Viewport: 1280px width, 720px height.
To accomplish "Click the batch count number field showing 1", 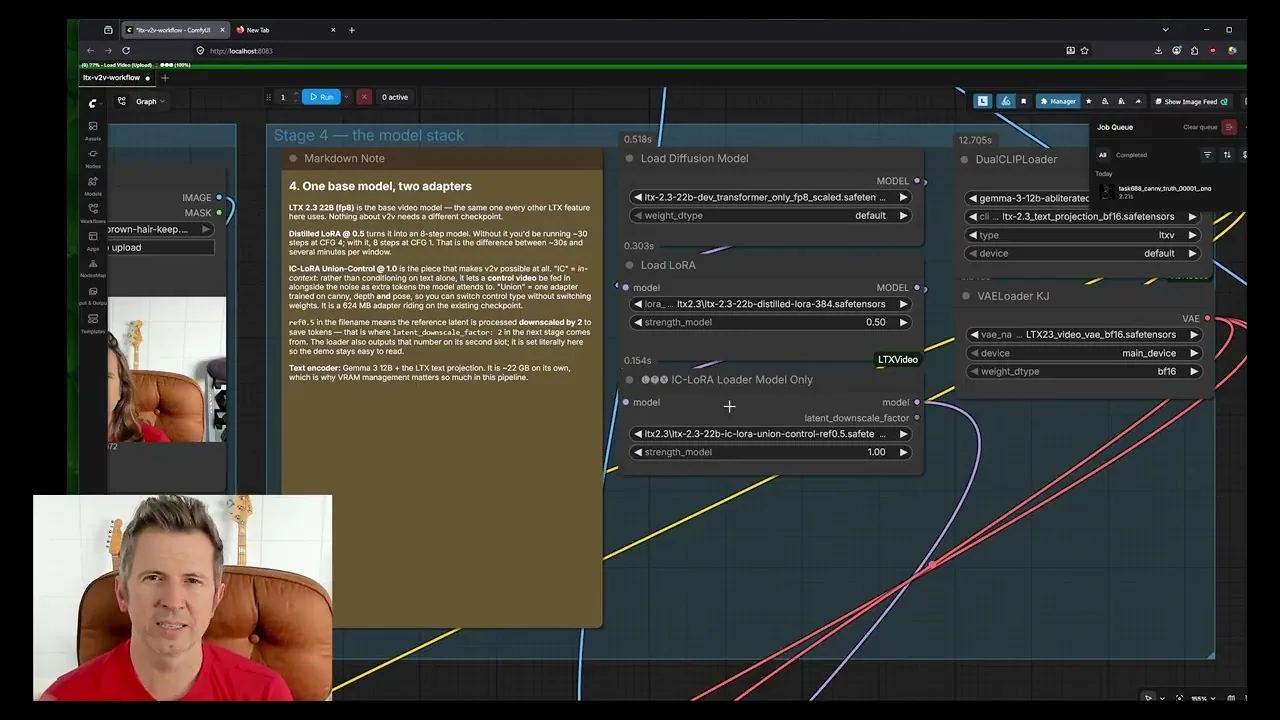I will pos(283,97).
